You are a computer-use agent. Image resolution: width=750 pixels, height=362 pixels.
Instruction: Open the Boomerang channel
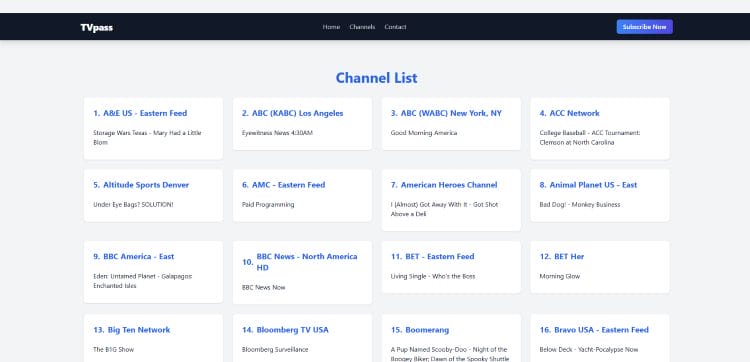427,330
